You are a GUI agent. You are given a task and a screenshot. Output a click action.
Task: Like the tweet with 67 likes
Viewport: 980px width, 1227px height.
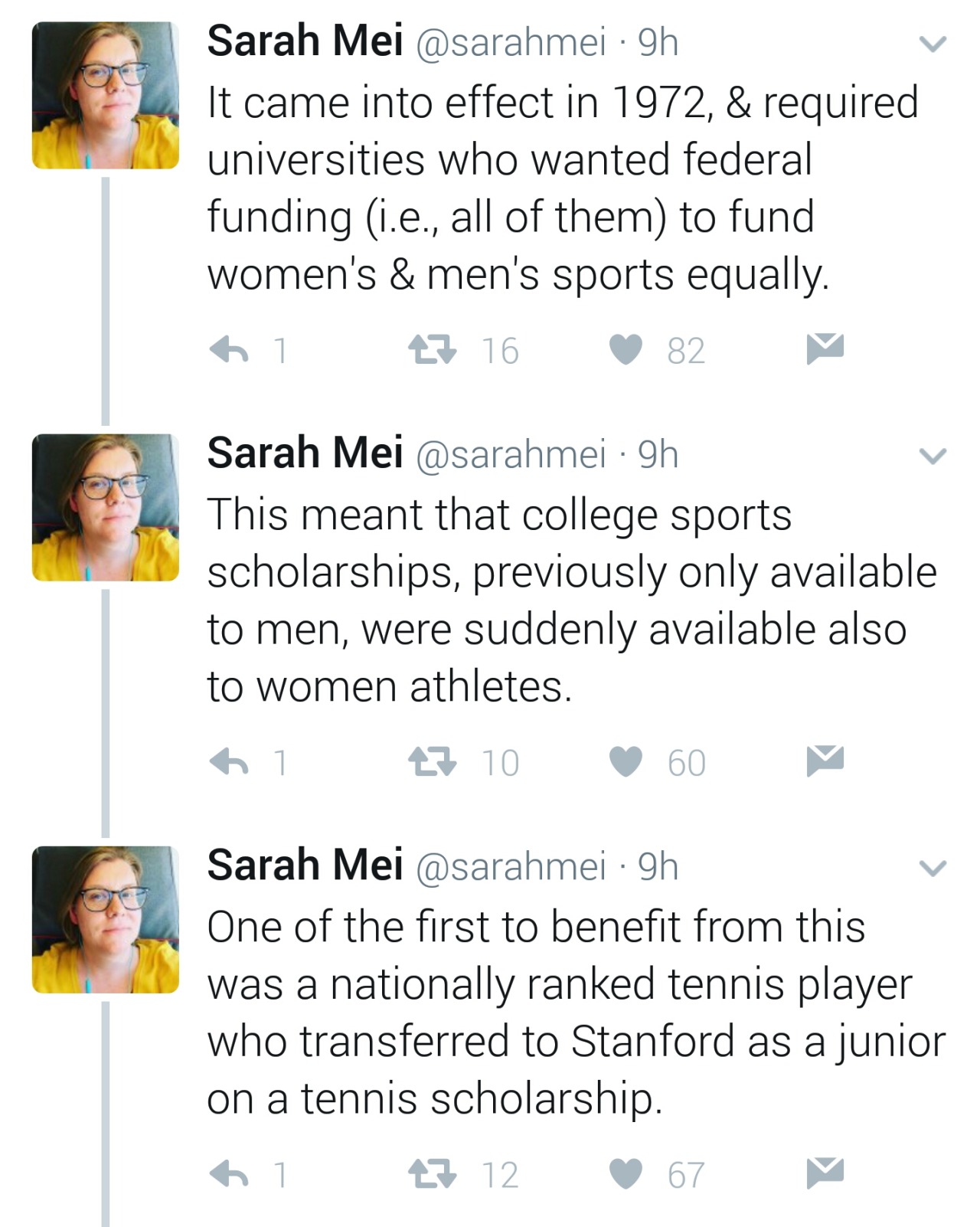tap(626, 1174)
